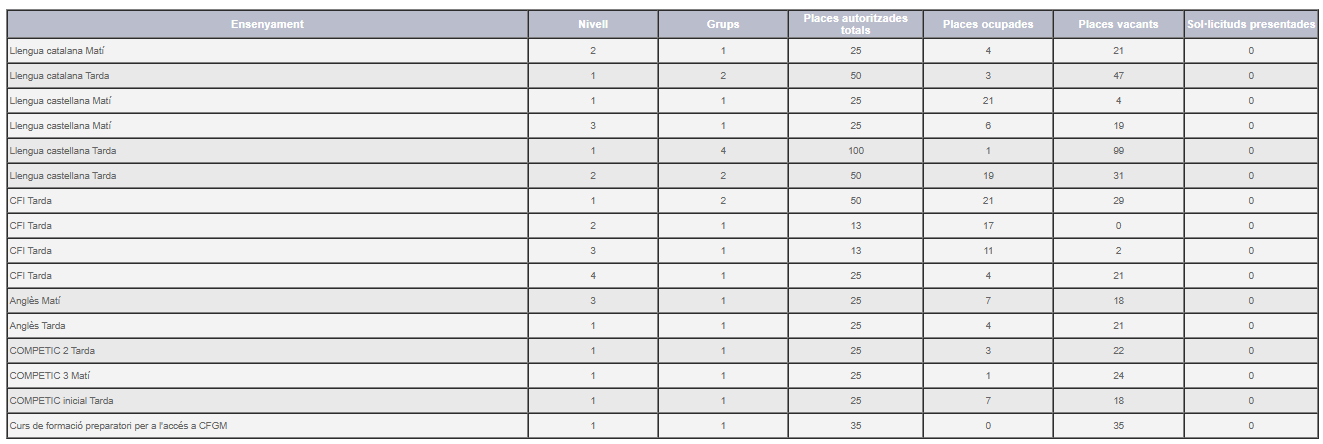Viewport: 1323px width, 444px height.
Task: Click the CFI Tarda level 4 cell
Action: tap(593, 276)
